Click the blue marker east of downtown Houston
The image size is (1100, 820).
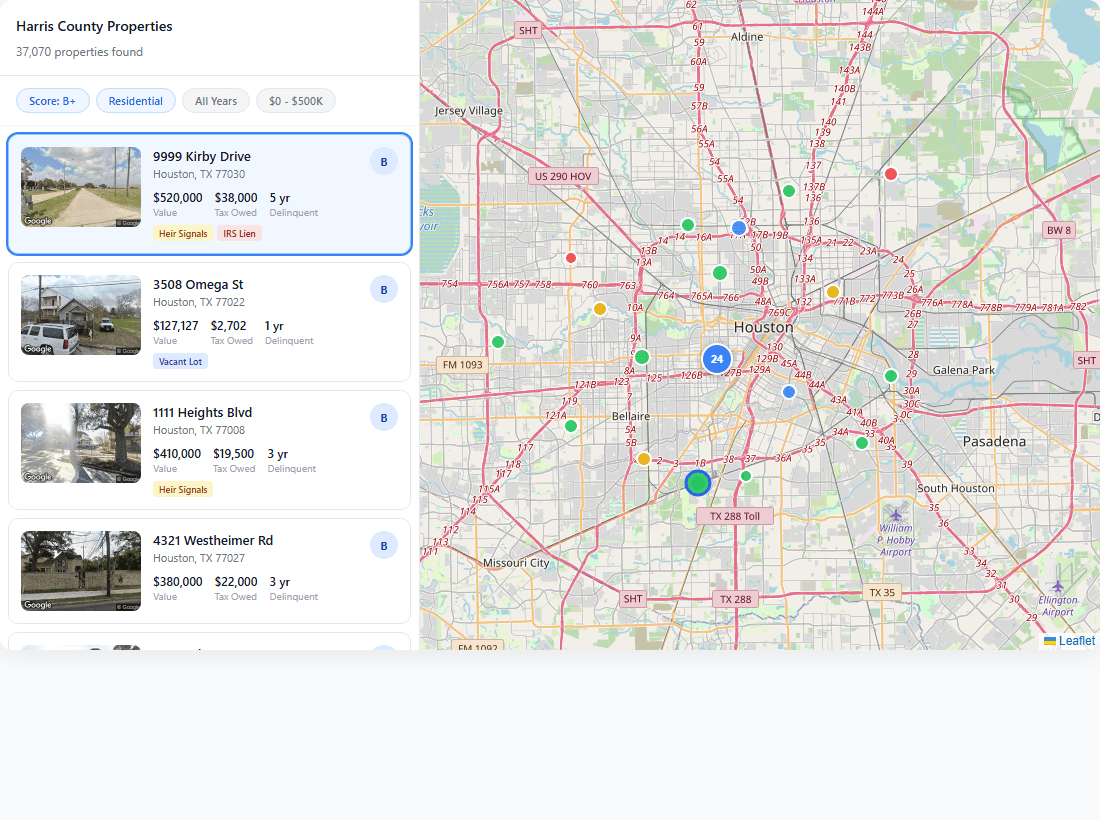point(789,392)
